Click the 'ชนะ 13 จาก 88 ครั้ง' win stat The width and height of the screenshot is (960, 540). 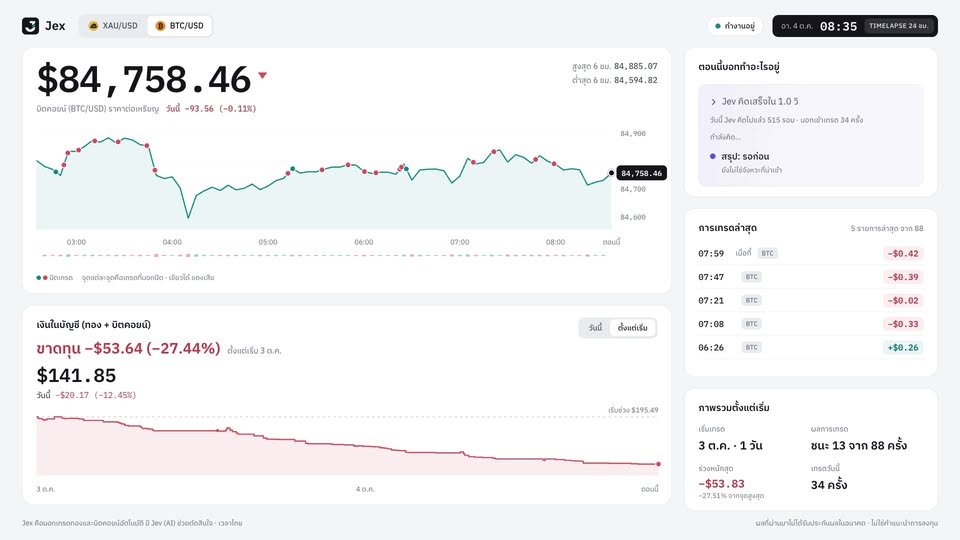coord(859,446)
